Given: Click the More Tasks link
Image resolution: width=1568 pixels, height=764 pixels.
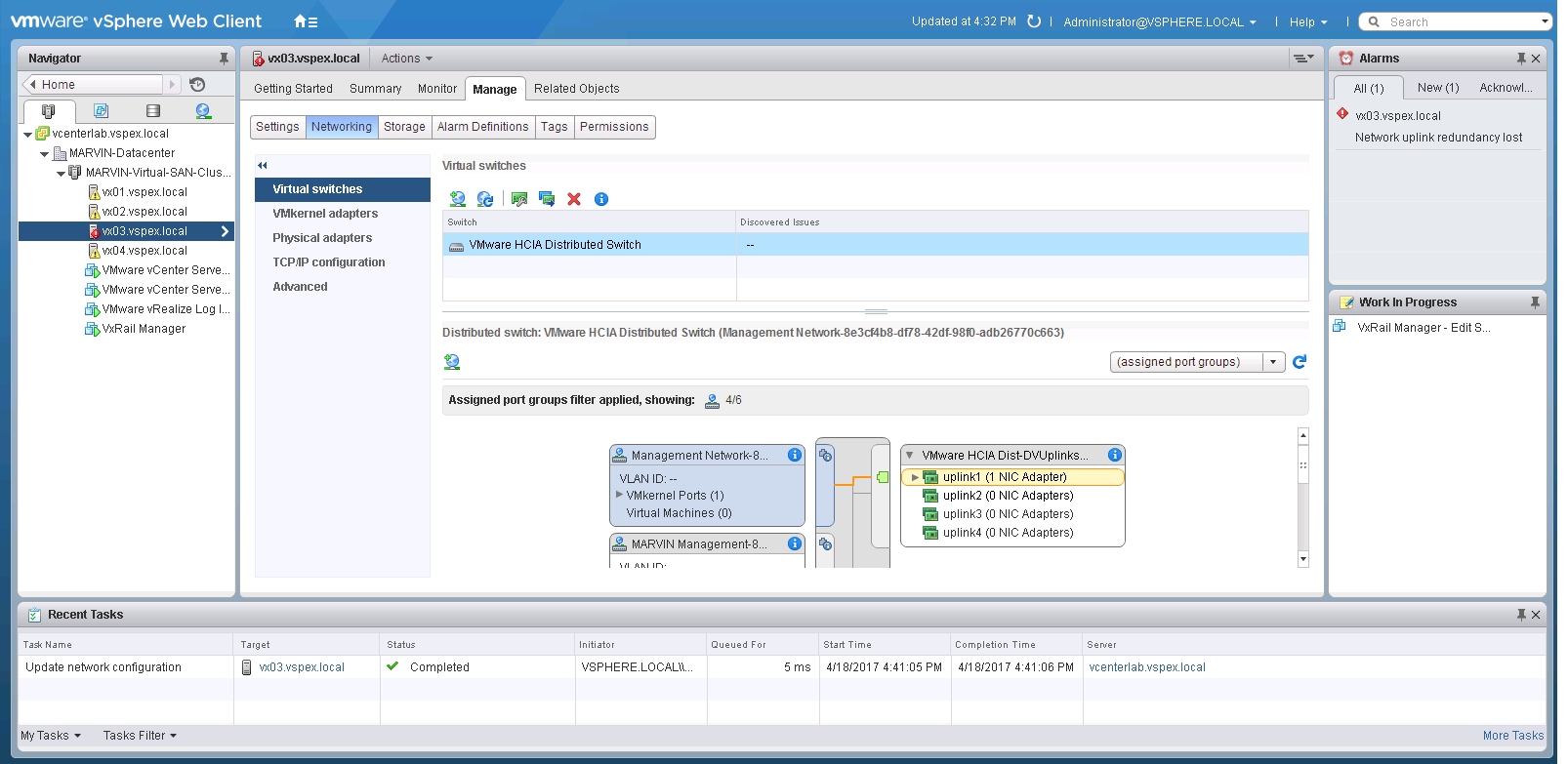Looking at the screenshot, I should coord(1512,736).
